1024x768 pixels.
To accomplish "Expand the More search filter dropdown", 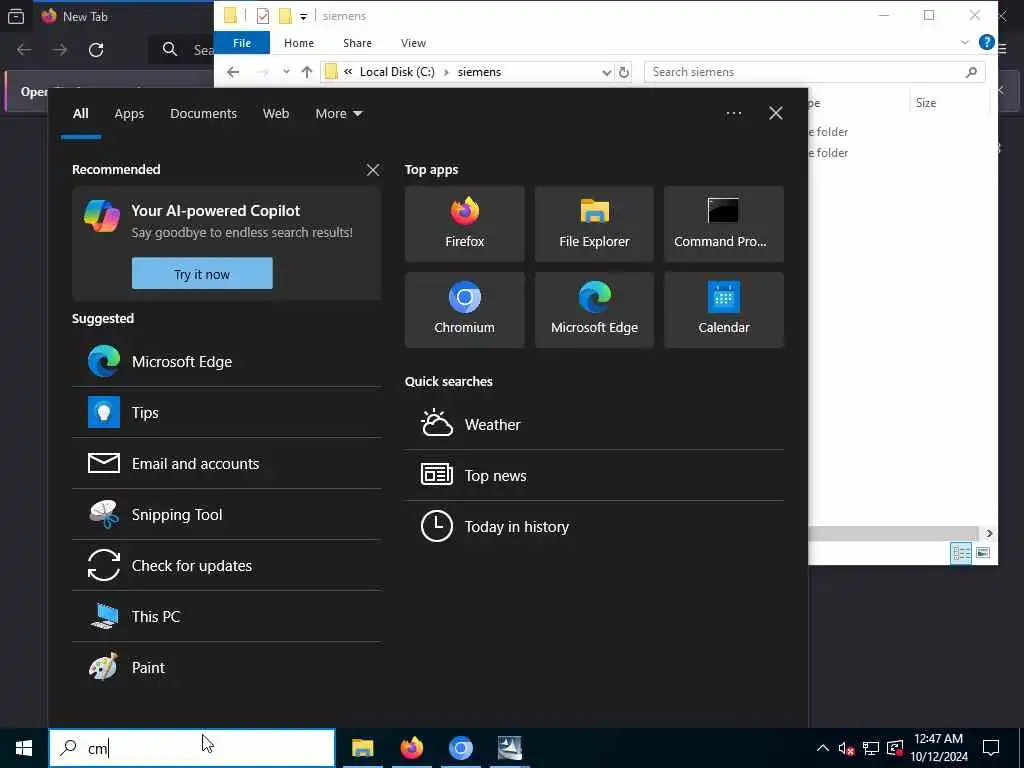I will click(338, 113).
